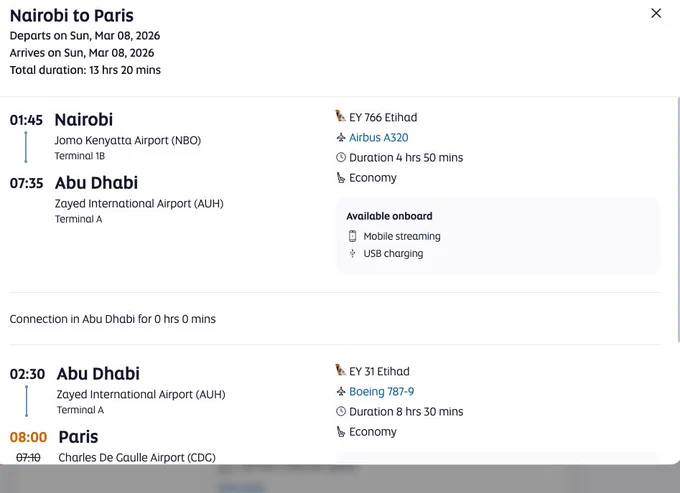Click the Available onboard heading

(389, 216)
